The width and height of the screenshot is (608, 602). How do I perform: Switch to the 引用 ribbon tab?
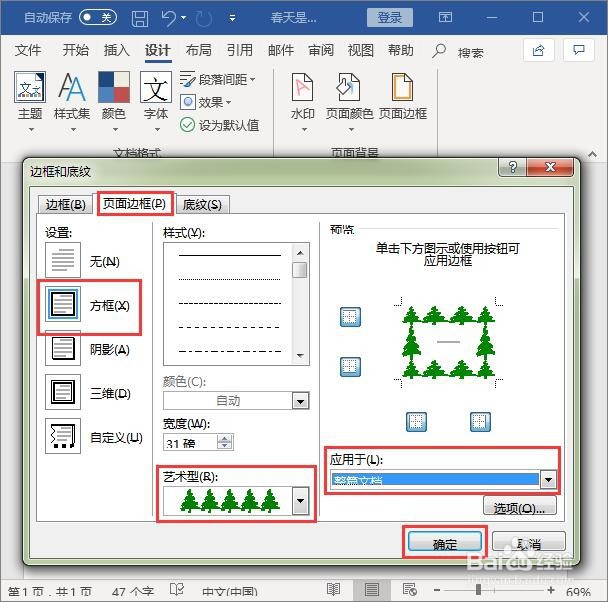[240, 50]
